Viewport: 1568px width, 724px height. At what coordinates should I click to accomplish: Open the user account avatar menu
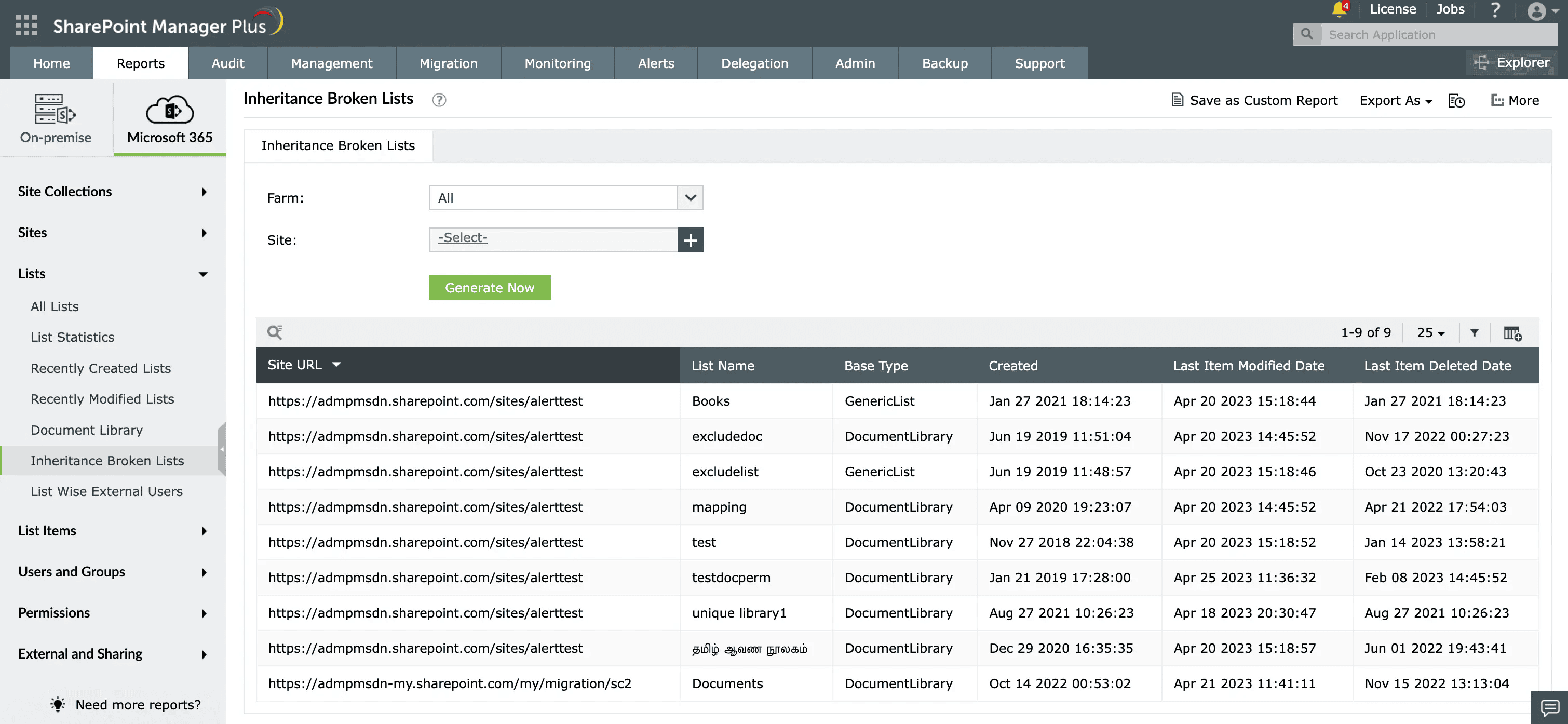point(1542,11)
